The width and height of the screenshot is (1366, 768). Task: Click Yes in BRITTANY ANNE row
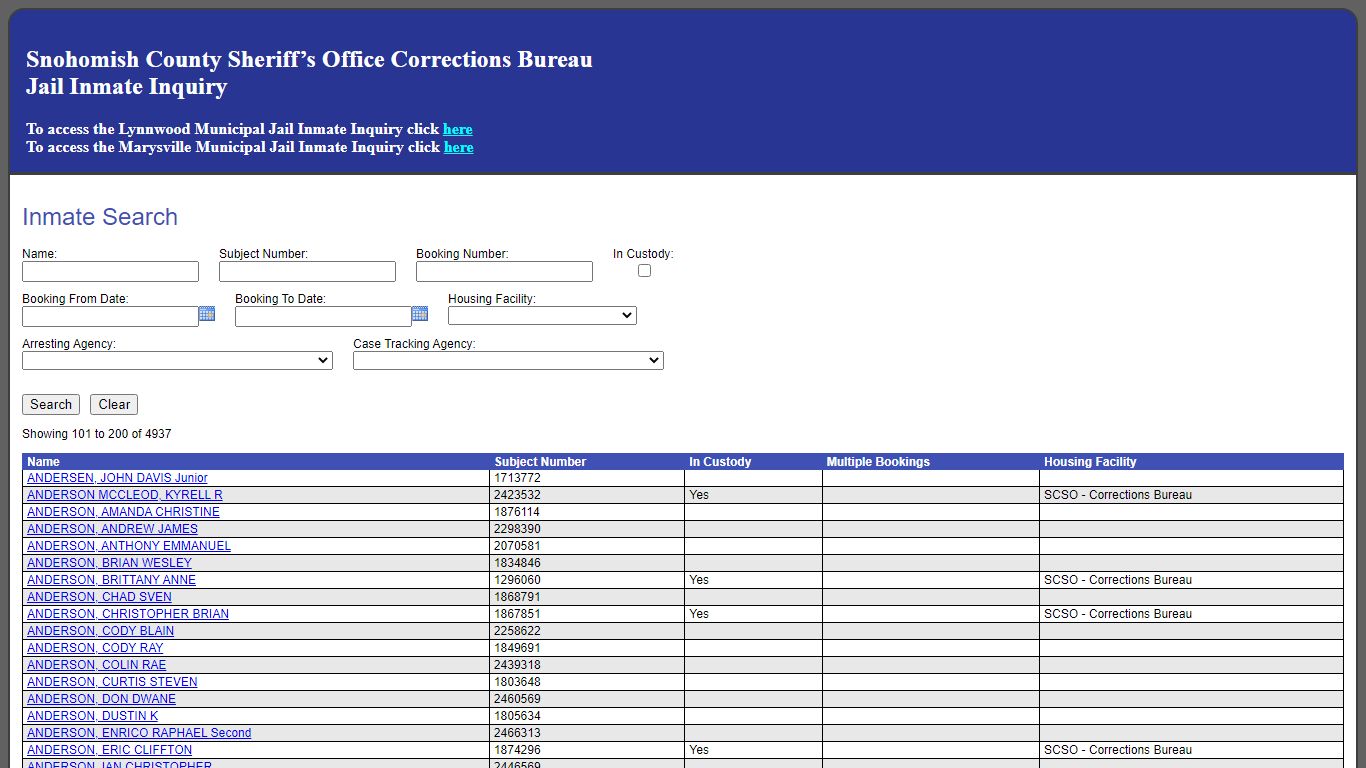pos(699,580)
